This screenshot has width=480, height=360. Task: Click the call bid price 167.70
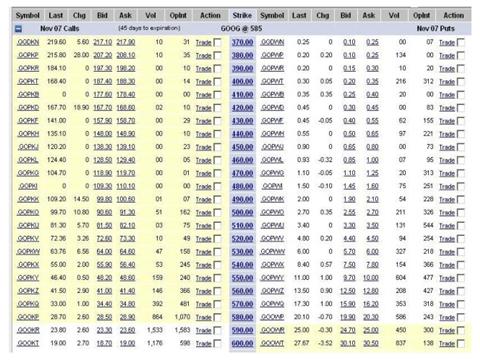click(103, 108)
